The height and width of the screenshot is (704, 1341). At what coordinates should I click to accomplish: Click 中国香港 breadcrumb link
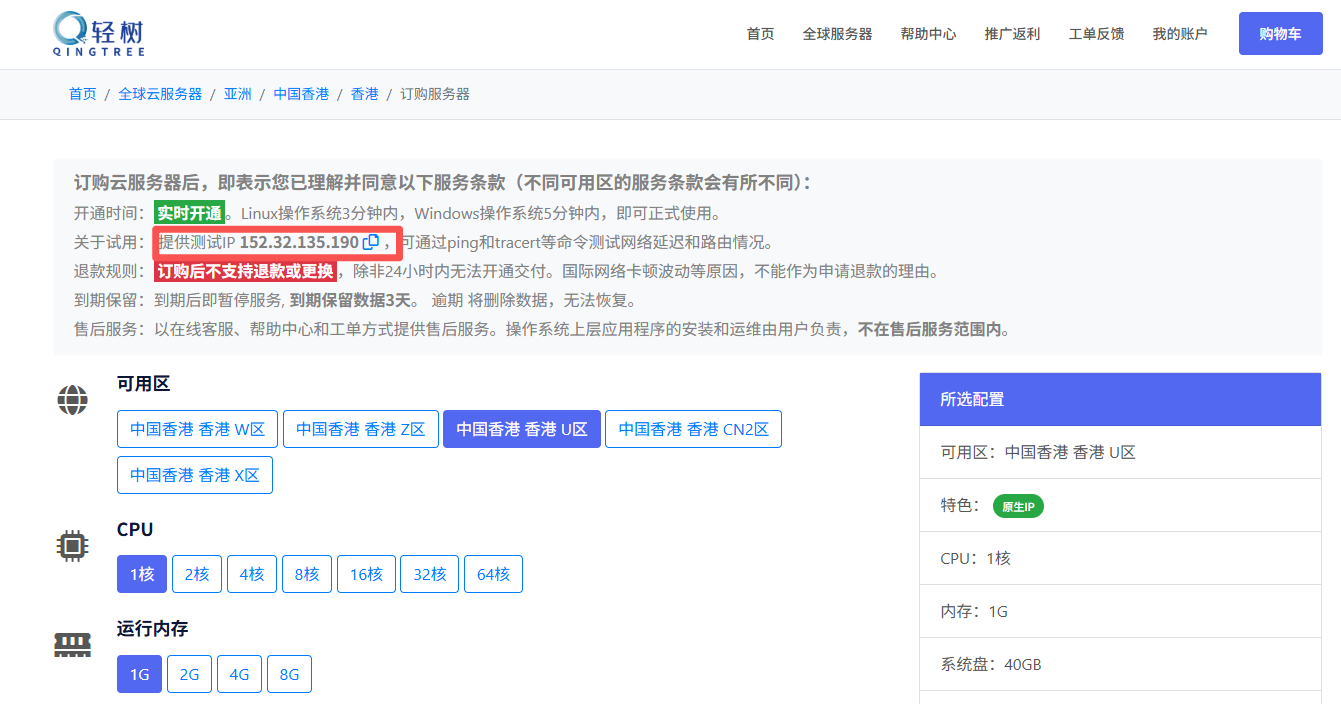(x=301, y=94)
